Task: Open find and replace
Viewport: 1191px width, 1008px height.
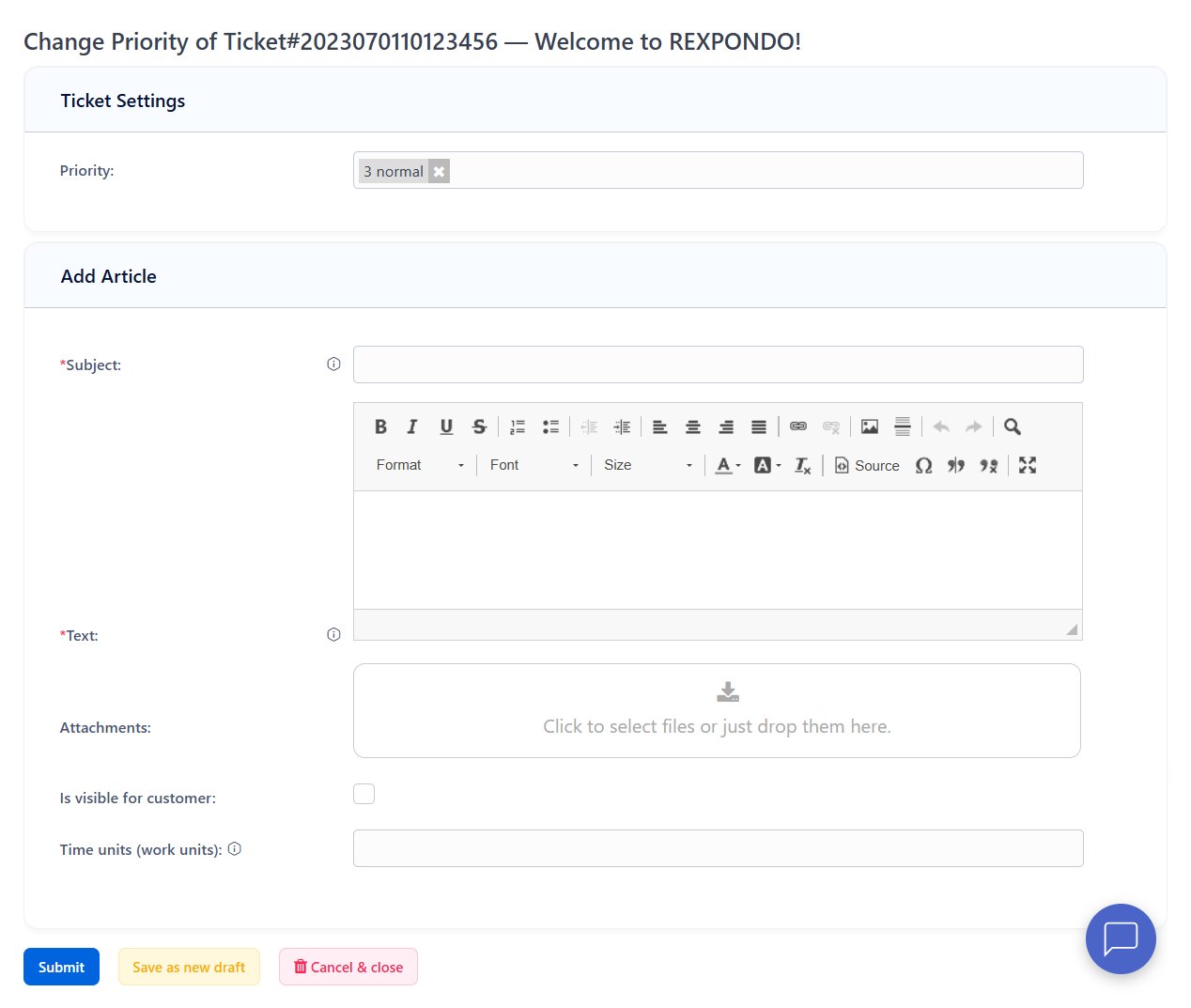Action: coord(1013,426)
